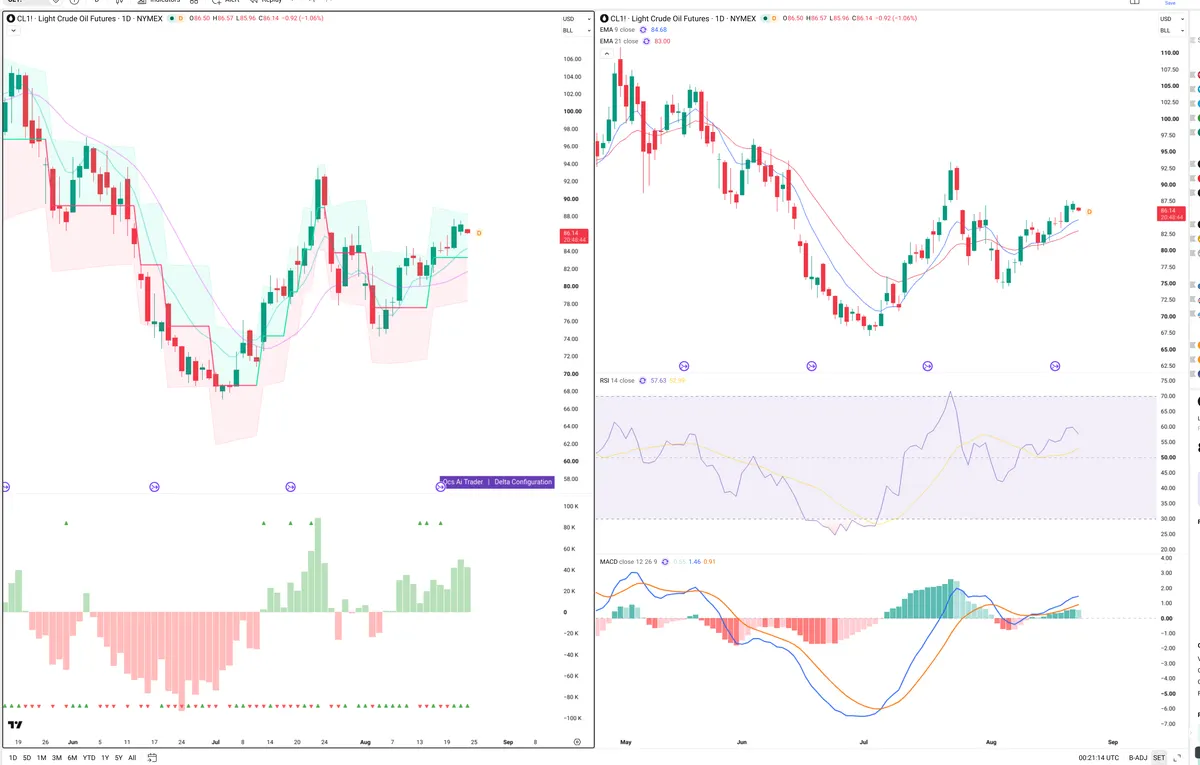1200x765 pixels.
Task: Click 86.14 current price label on right chart
Action: point(1171,214)
